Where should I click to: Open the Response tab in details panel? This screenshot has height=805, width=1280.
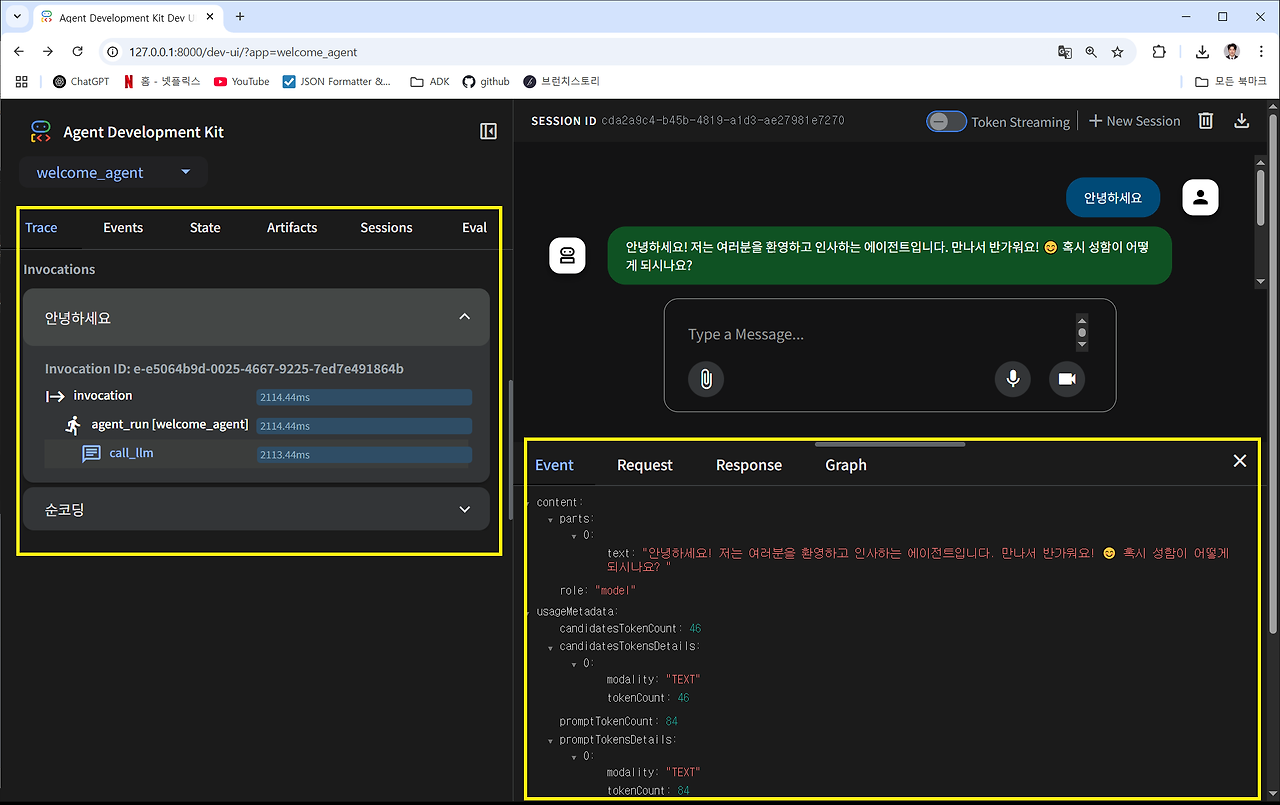[749, 465]
